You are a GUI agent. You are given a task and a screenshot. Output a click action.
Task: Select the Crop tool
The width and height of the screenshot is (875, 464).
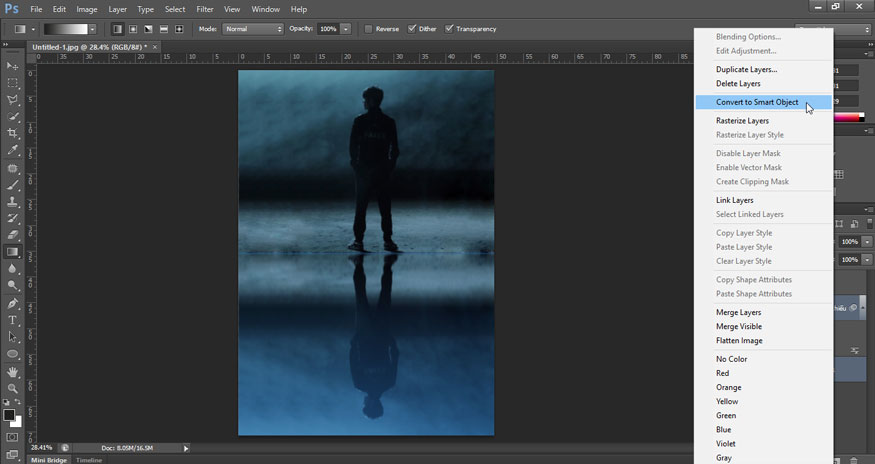(12, 133)
